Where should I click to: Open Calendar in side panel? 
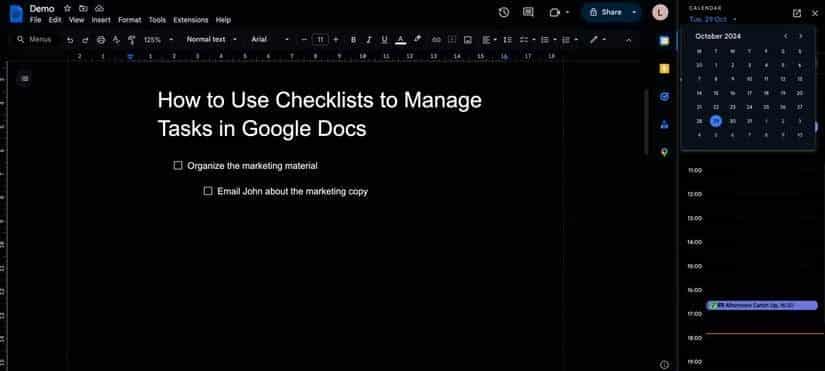pyautogui.click(x=665, y=41)
